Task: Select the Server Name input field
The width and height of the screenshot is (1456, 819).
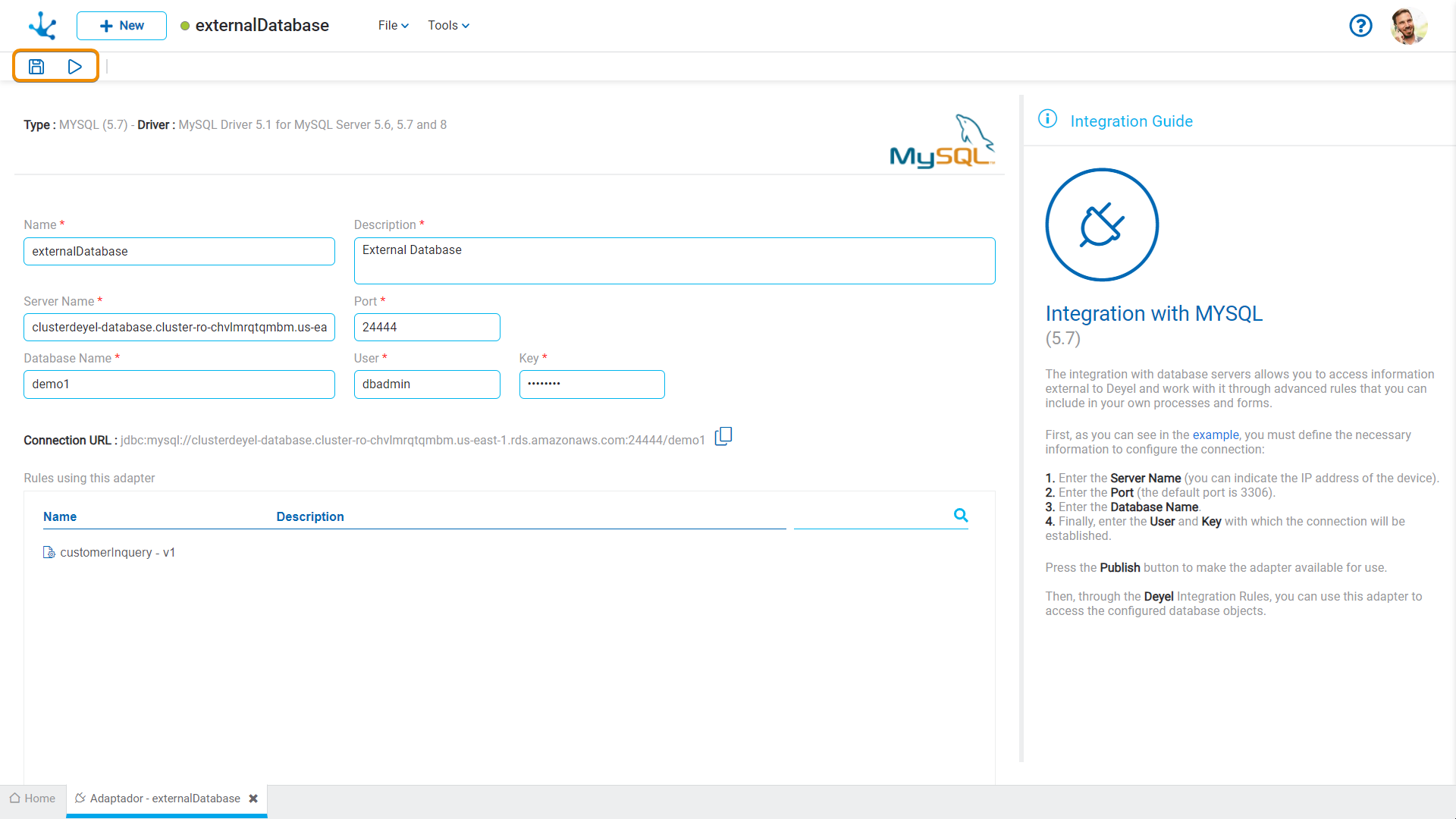Action: pyautogui.click(x=178, y=326)
